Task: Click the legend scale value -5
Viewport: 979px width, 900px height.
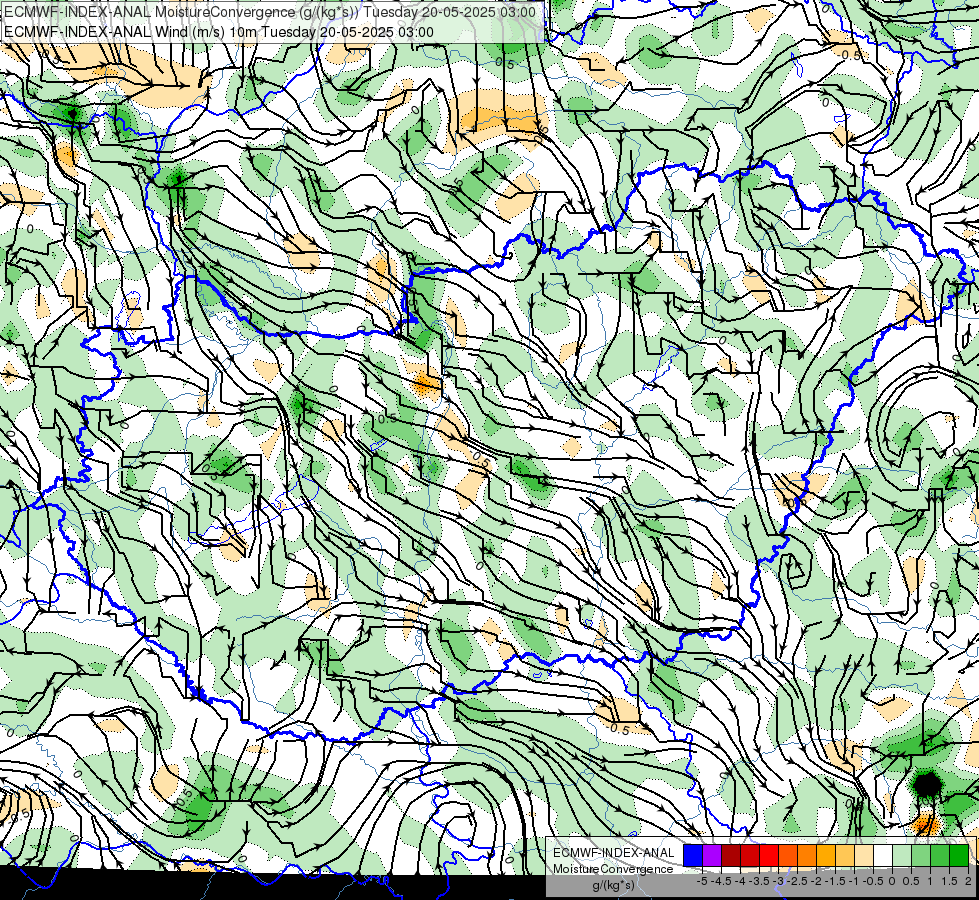Action: [x=702, y=881]
